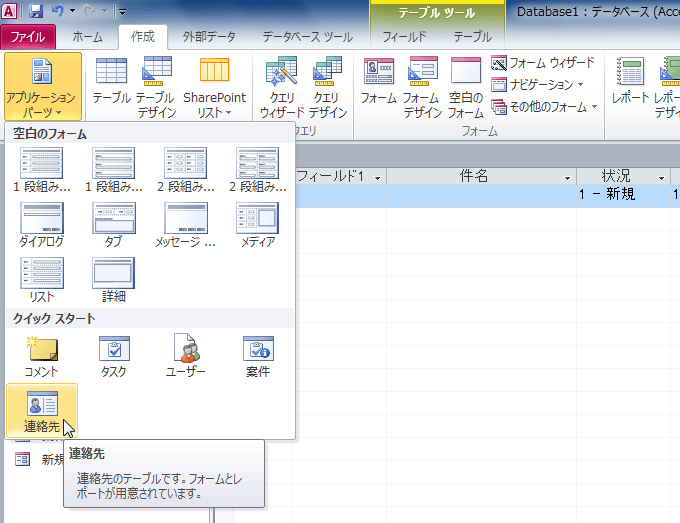Switch to the 作成 tab
Image resolution: width=680 pixels, height=523 pixels.
click(x=143, y=37)
